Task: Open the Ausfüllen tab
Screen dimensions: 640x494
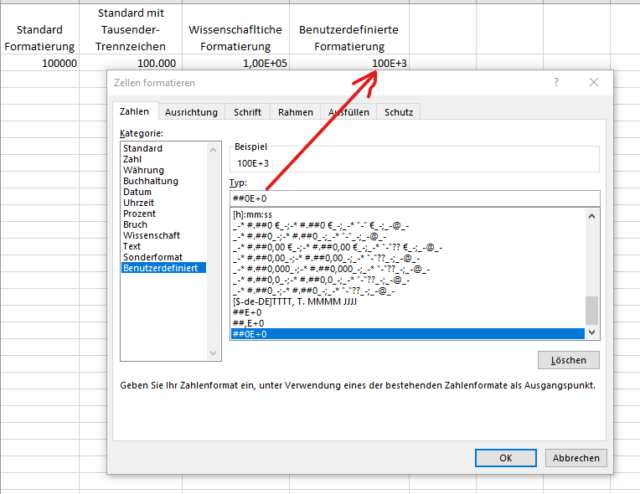Action: [349, 112]
